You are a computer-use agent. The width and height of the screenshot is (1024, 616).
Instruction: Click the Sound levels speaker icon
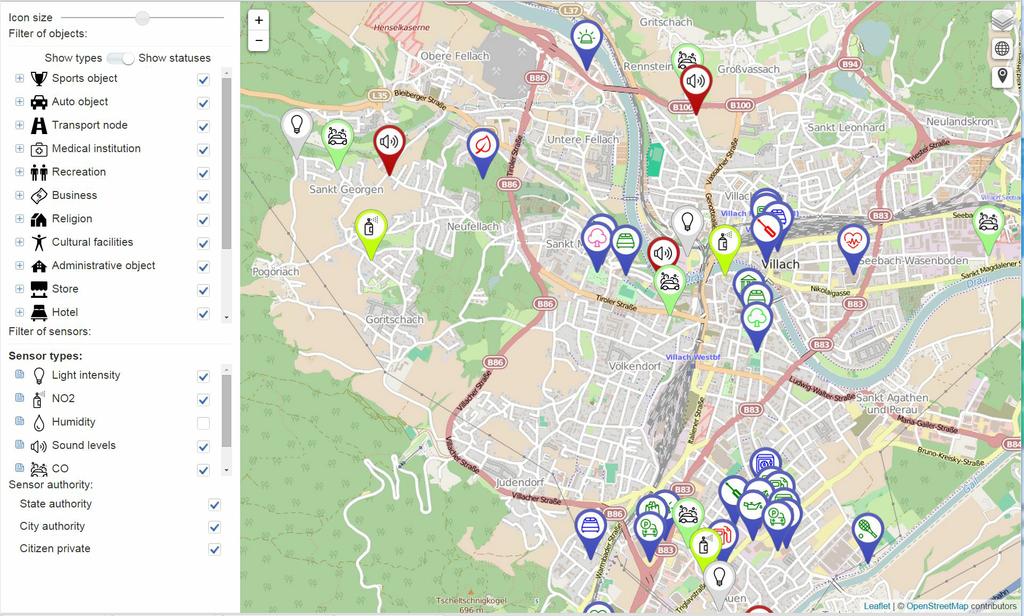tap(38, 444)
